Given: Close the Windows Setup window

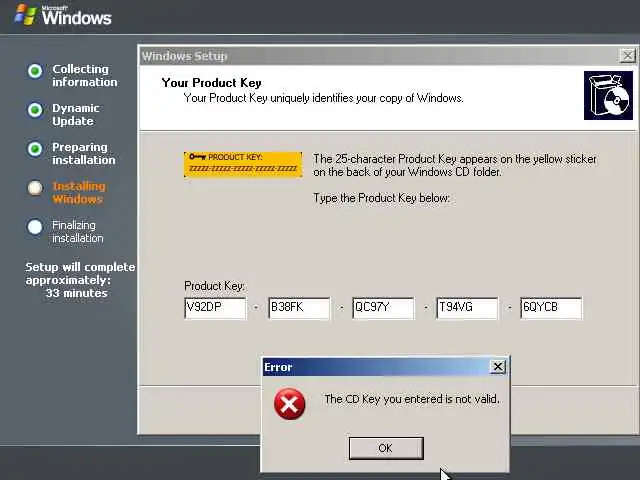Looking at the screenshot, I should pyautogui.click(x=627, y=56).
